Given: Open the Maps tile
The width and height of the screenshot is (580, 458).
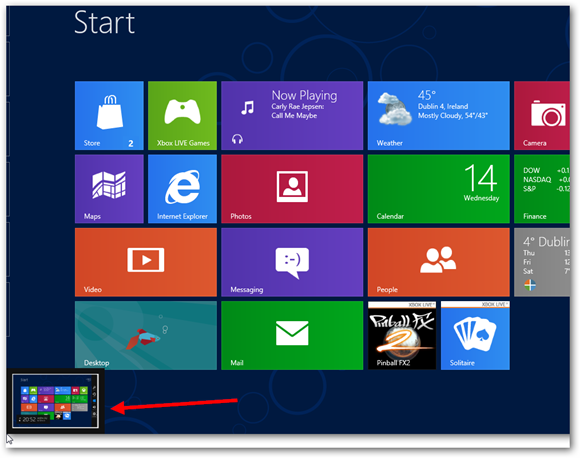Looking at the screenshot, I should coord(109,189).
